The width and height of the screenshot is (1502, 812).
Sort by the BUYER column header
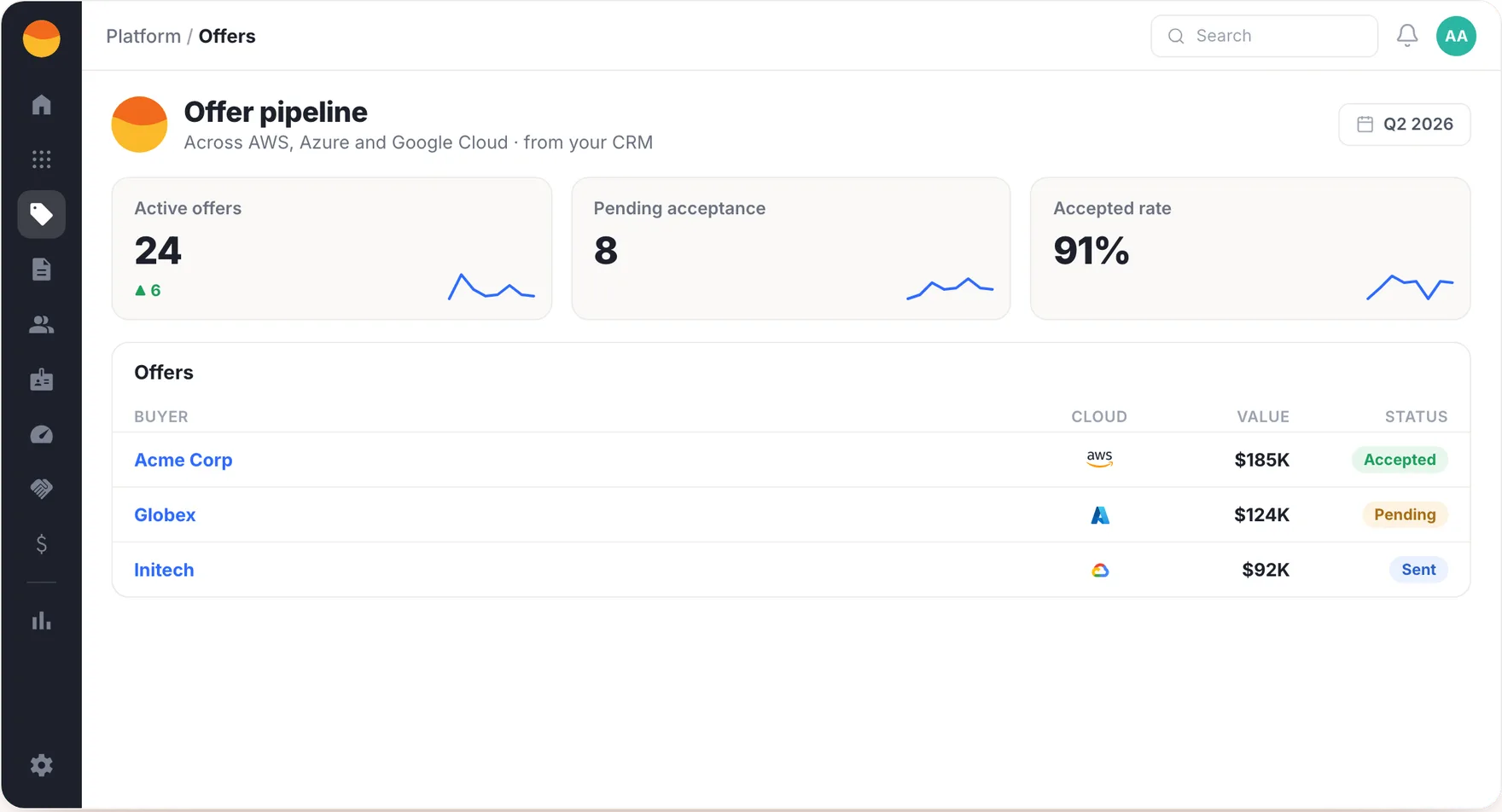161,416
